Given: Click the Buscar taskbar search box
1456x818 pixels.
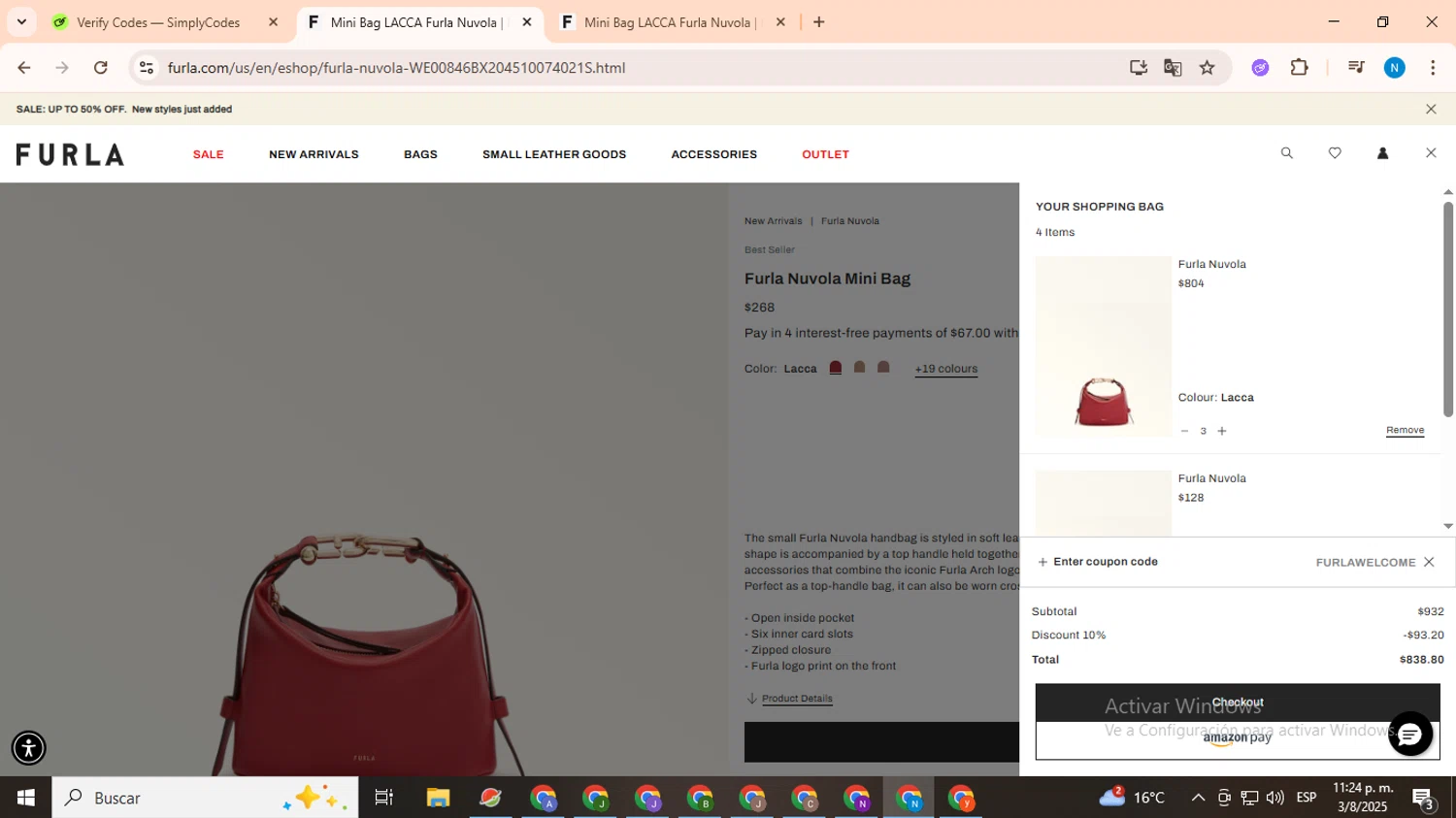Looking at the screenshot, I should (x=205, y=798).
